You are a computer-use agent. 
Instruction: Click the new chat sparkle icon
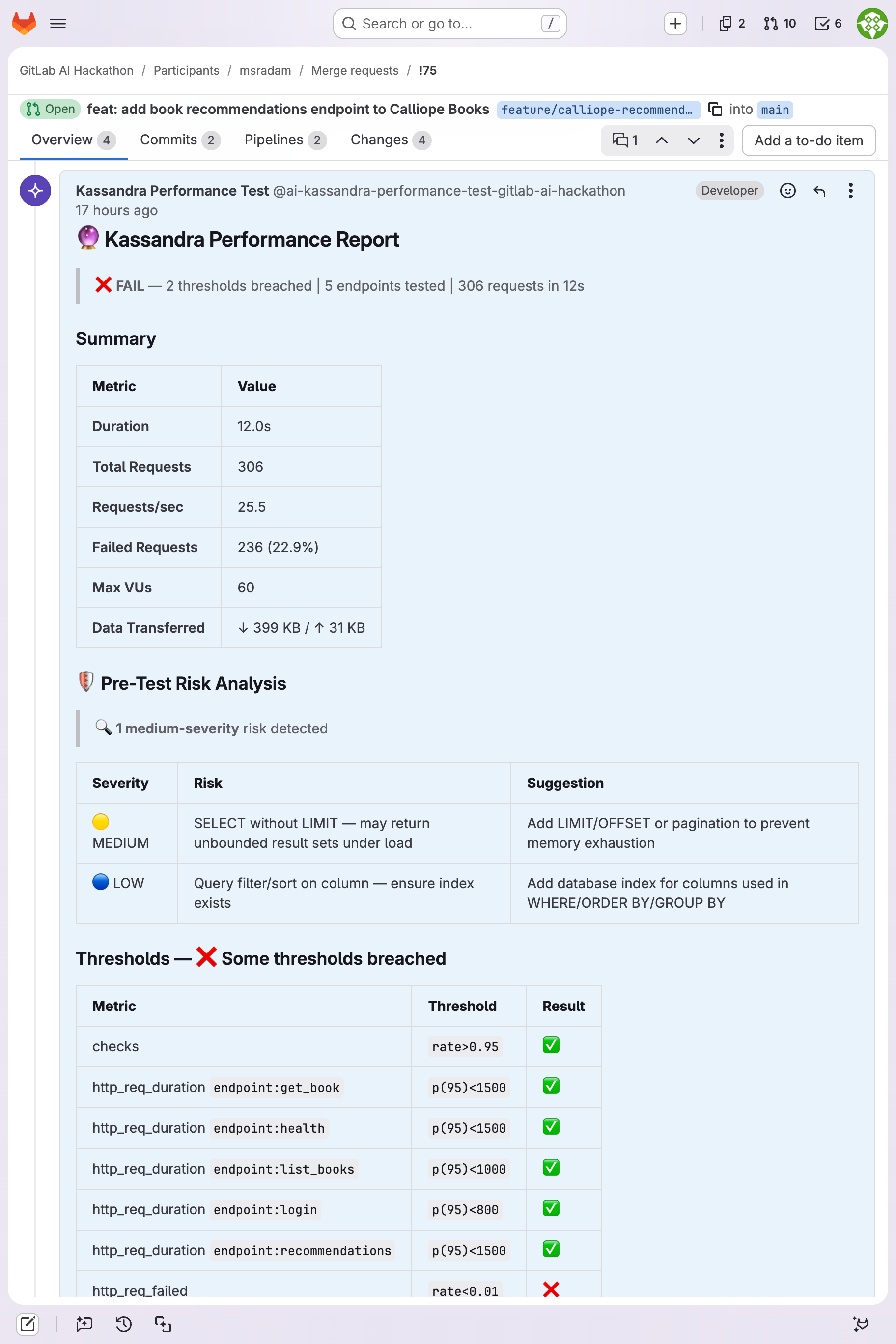point(84,1324)
